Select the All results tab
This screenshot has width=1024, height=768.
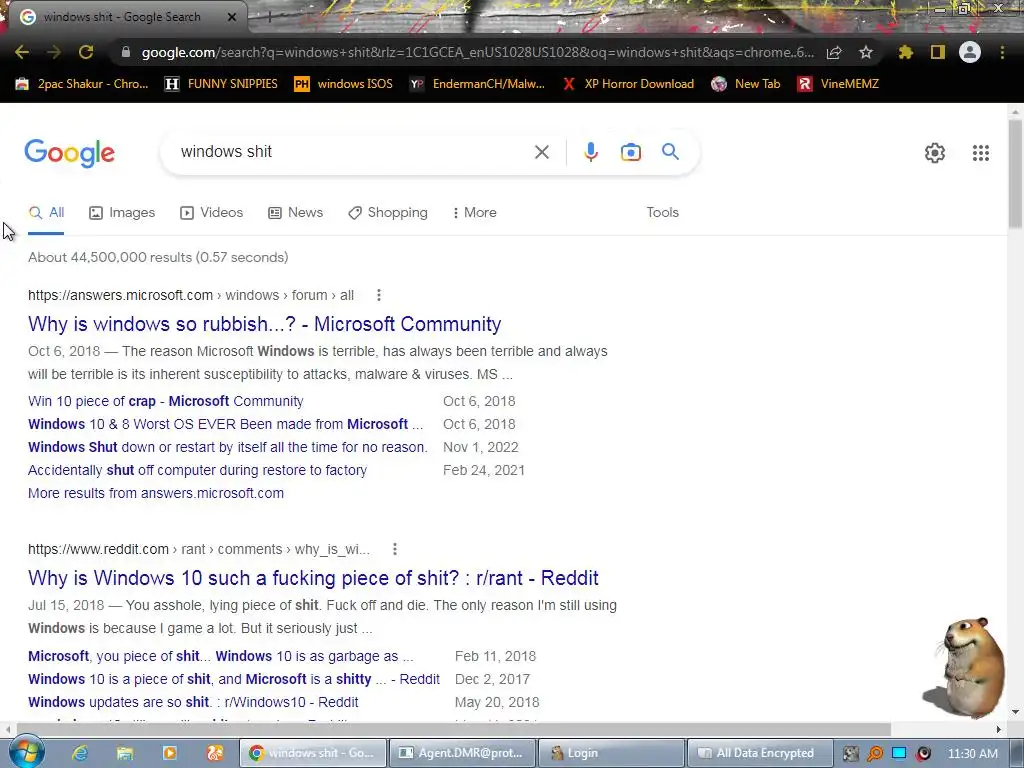(x=46, y=213)
